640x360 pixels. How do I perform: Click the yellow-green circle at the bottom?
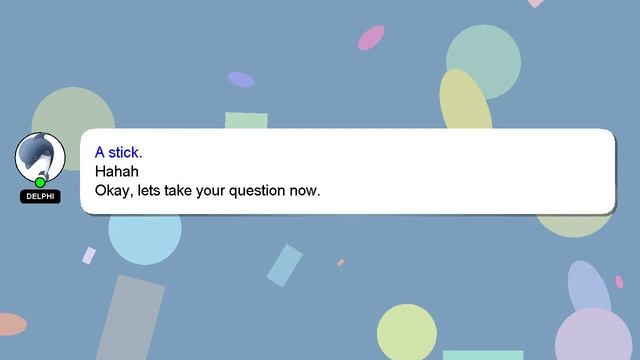click(x=407, y=333)
